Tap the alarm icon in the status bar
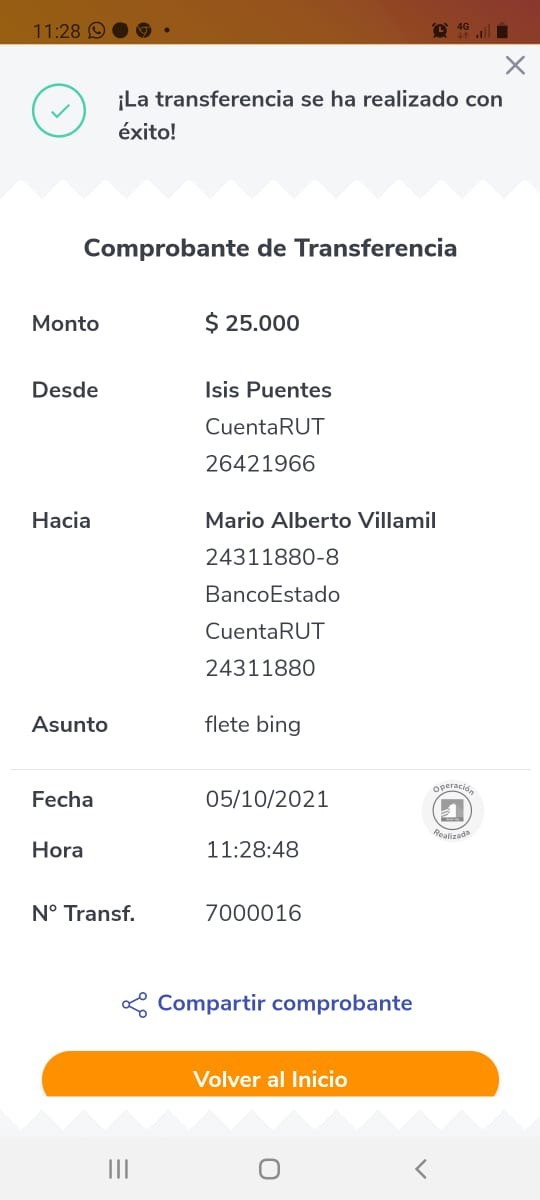Image resolution: width=540 pixels, height=1200 pixels. pos(440,30)
